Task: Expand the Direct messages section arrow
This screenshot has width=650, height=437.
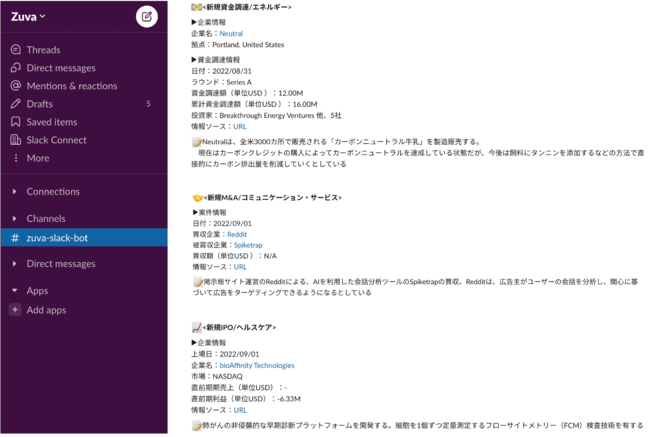Action: 15,264
